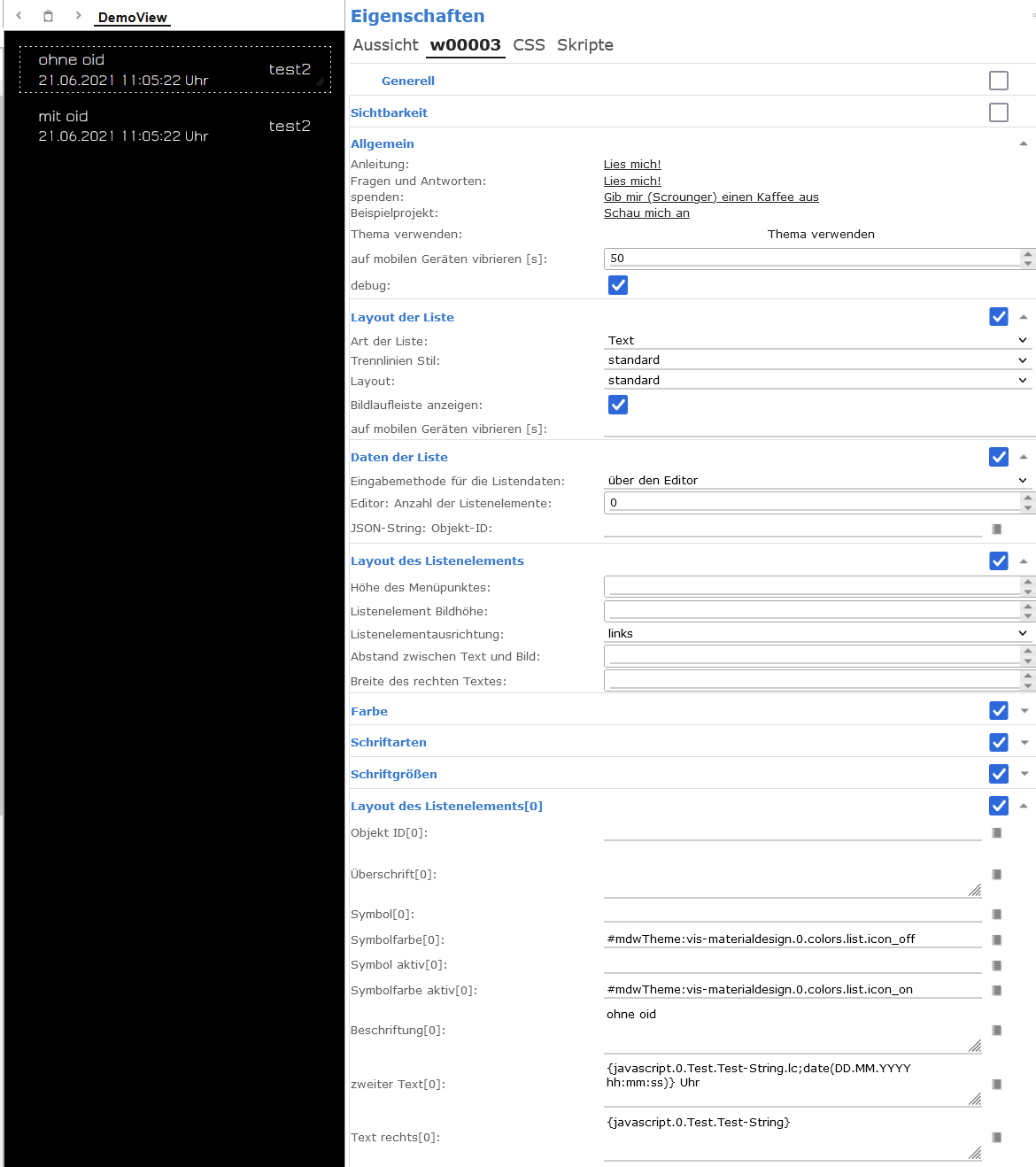The width and height of the screenshot is (1036, 1167).
Task: Click the Beschriftung[0] text area 'ohne oid'
Action: pyautogui.click(x=792, y=1029)
